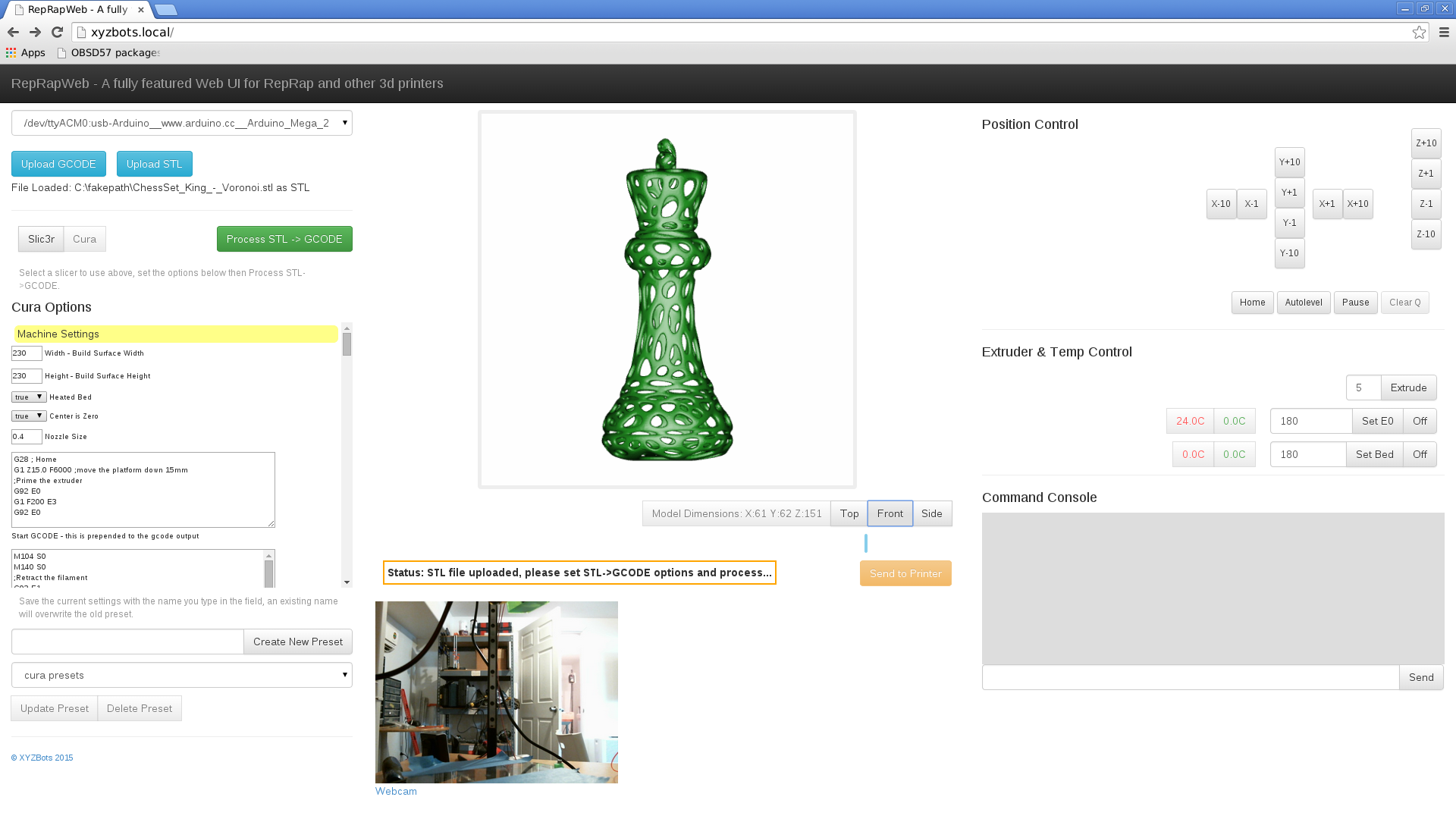Image resolution: width=1456 pixels, height=819 pixels.
Task: Select the Cura slicer option
Action: point(84,239)
